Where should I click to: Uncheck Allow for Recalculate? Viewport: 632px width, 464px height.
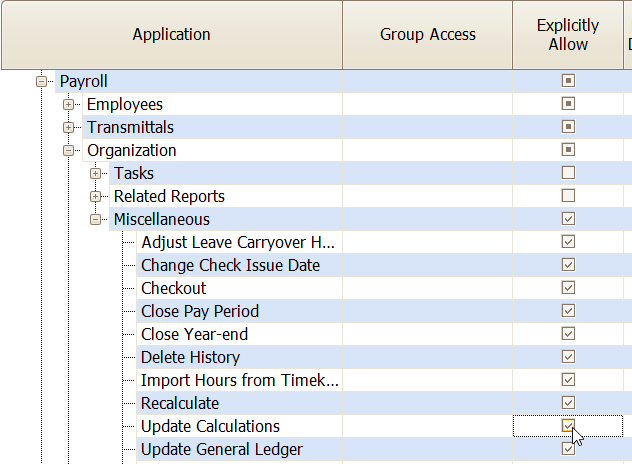point(568,402)
